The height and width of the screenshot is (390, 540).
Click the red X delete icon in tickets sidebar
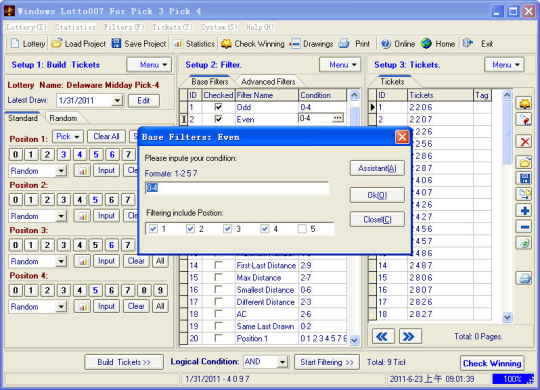pos(525,142)
